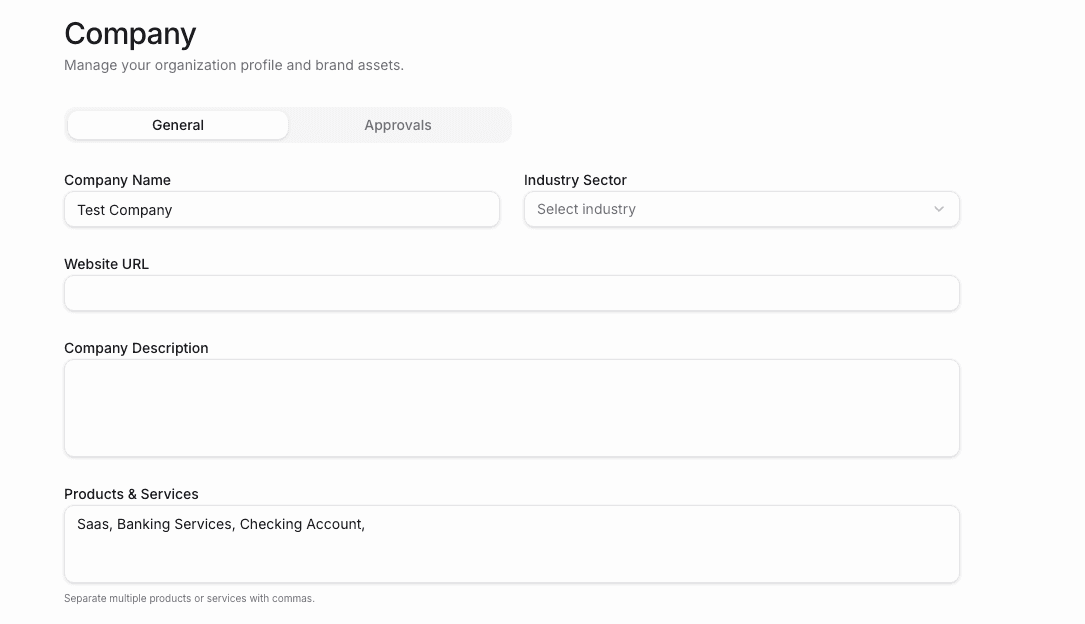Image resolution: width=1085 pixels, height=624 pixels.
Task: Click the word "Saas" in Products & Services
Action: 93,524
